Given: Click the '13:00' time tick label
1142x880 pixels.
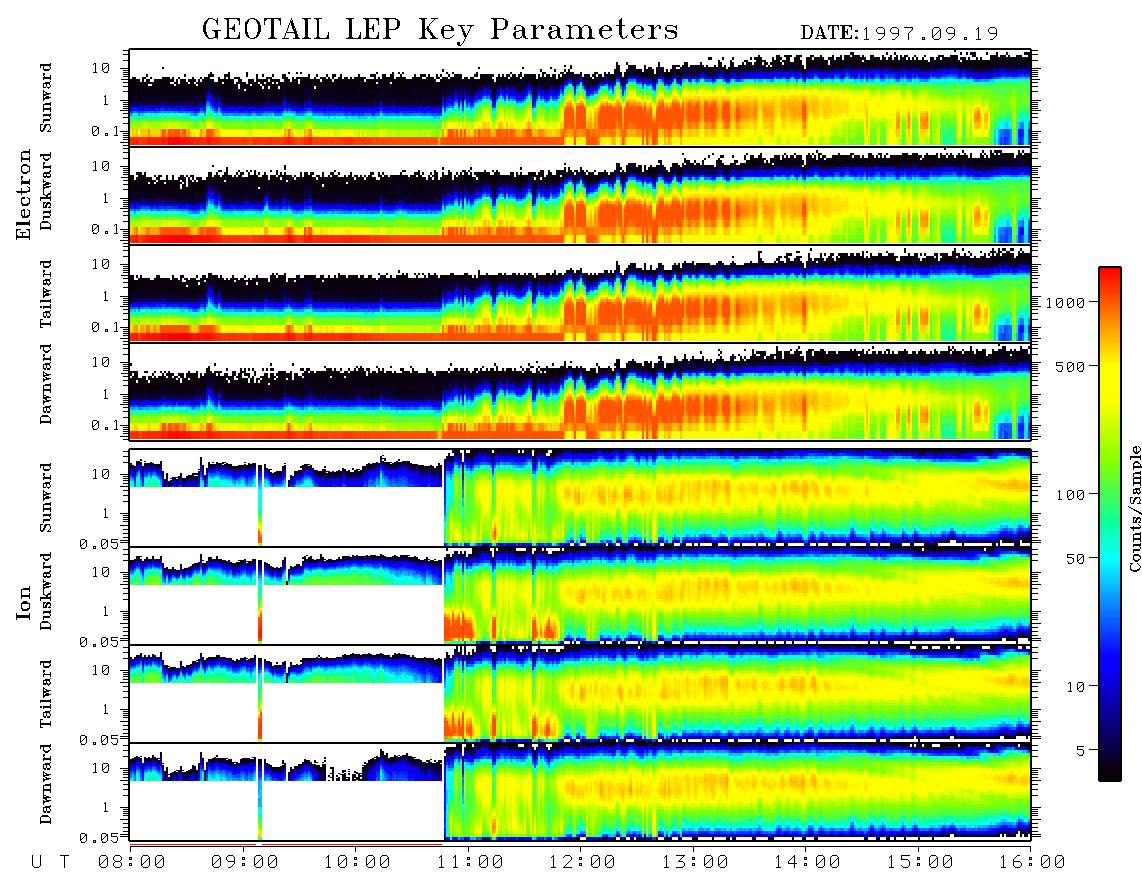Looking at the screenshot, I should 695,862.
